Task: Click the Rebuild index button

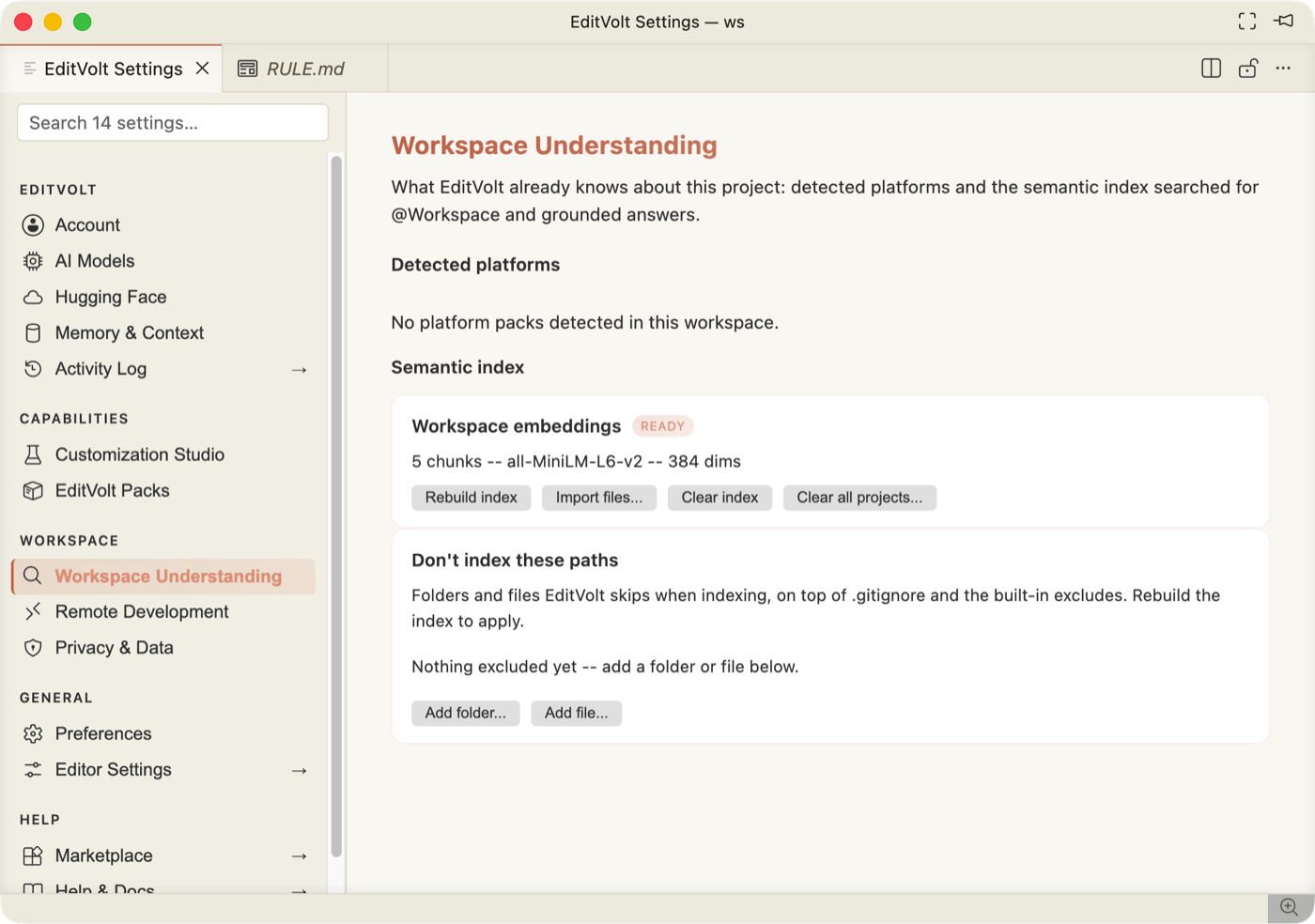Action: [472, 498]
